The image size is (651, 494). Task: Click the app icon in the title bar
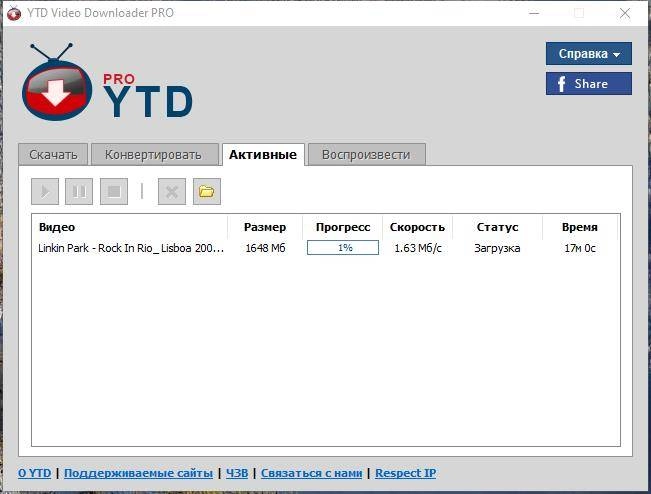click(14, 13)
